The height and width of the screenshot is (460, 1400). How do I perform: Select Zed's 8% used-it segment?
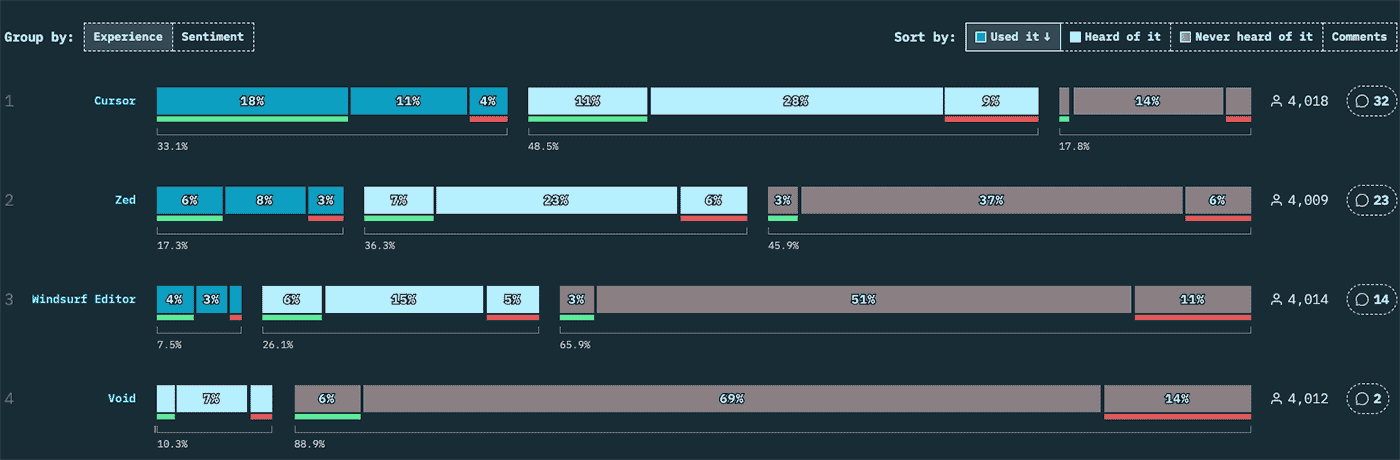click(x=265, y=200)
